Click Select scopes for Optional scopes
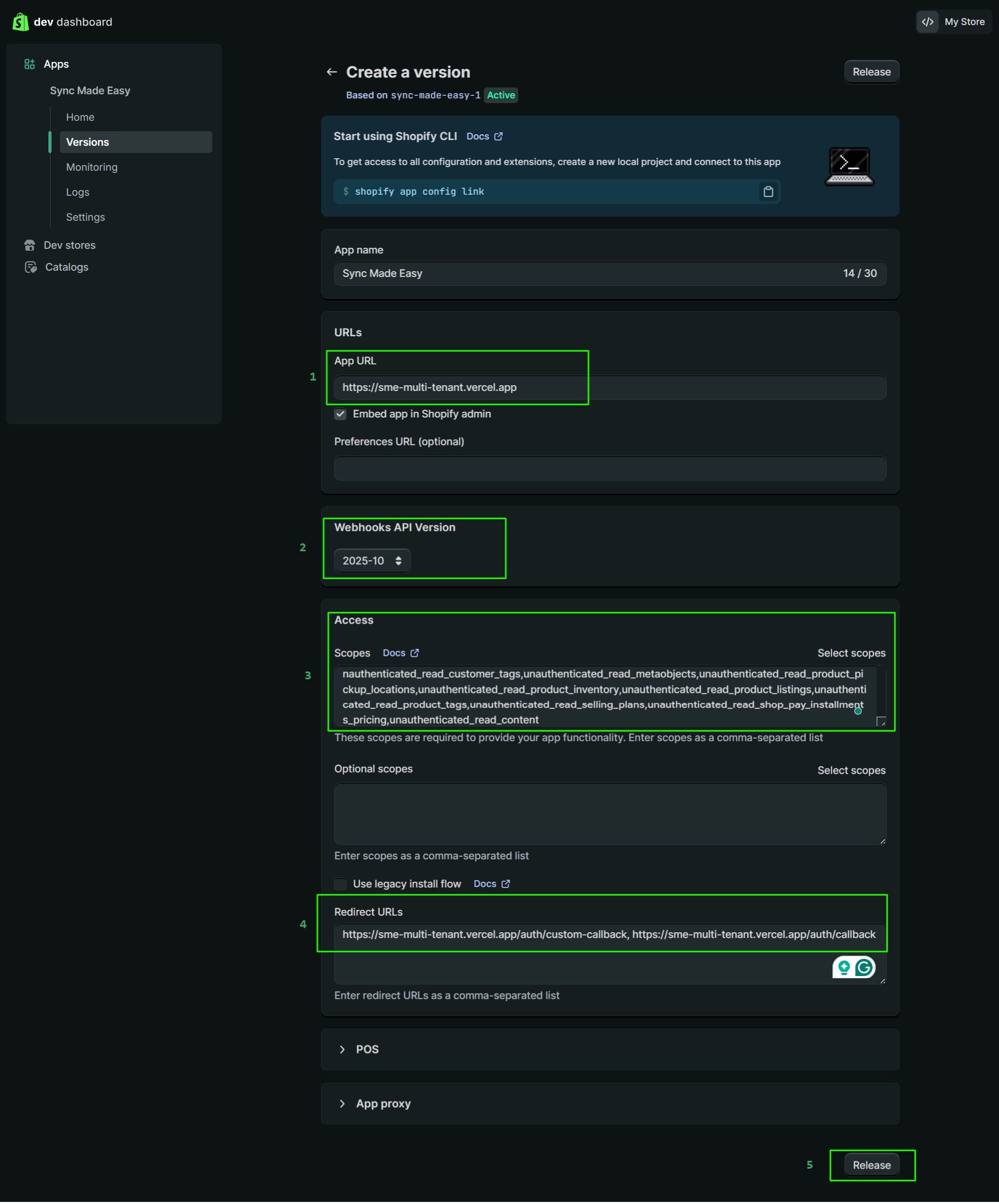 (x=851, y=770)
